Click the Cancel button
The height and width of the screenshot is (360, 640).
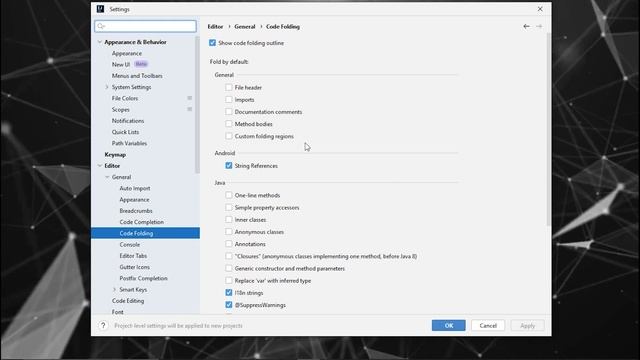pos(488,325)
